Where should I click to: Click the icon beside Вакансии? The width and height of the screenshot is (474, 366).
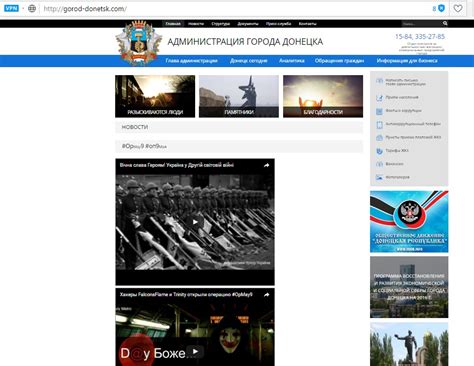point(379,164)
